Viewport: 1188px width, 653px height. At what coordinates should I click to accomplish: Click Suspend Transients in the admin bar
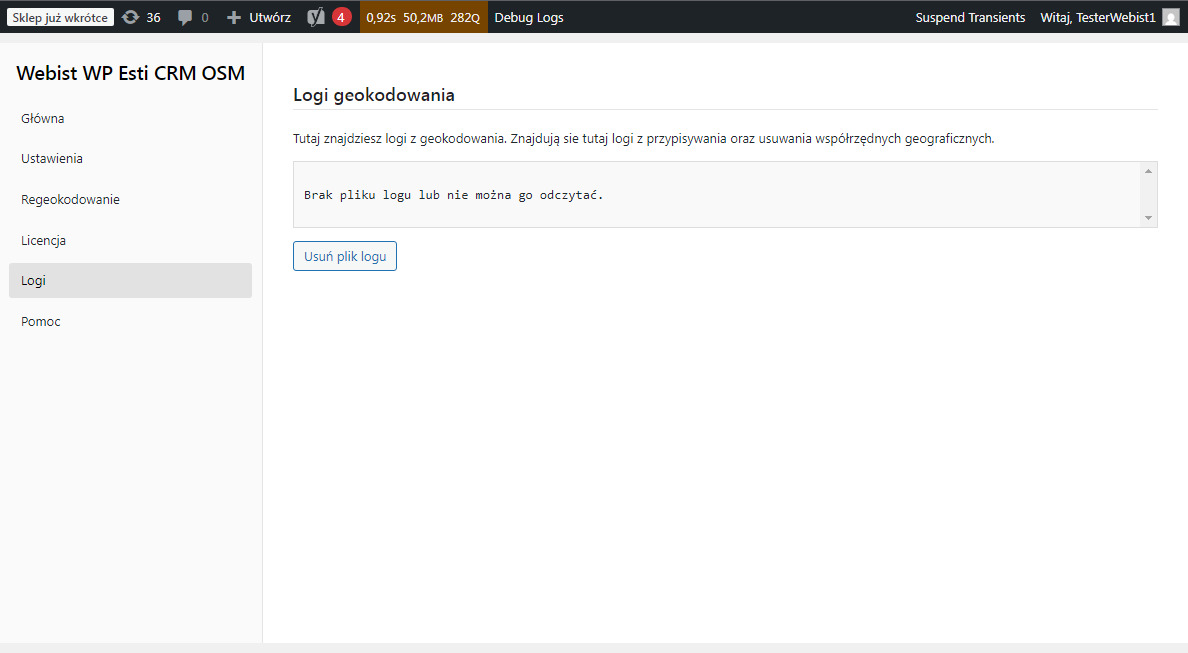[x=970, y=17]
